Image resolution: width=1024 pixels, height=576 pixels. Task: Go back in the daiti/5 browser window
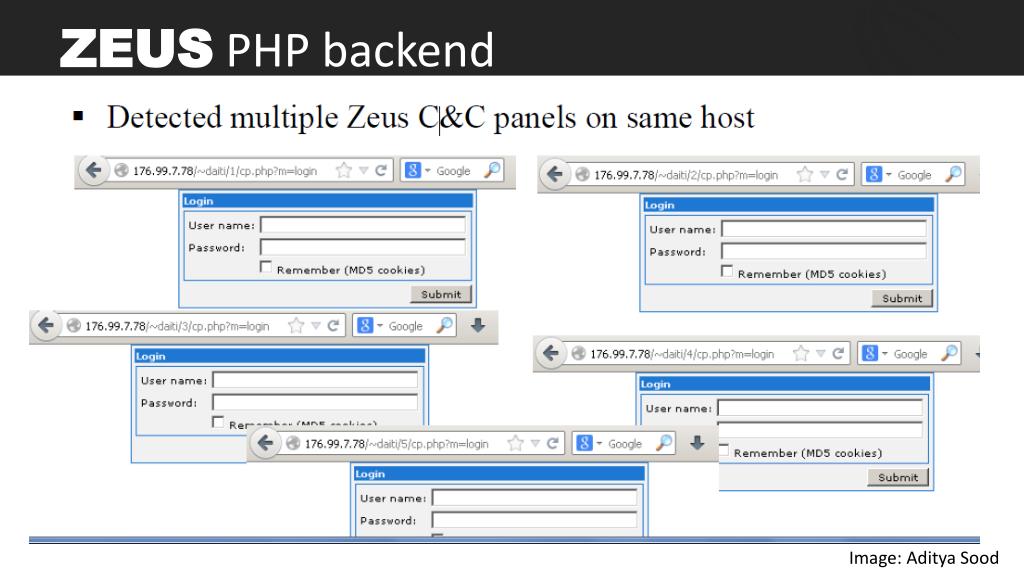(x=265, y=443)
